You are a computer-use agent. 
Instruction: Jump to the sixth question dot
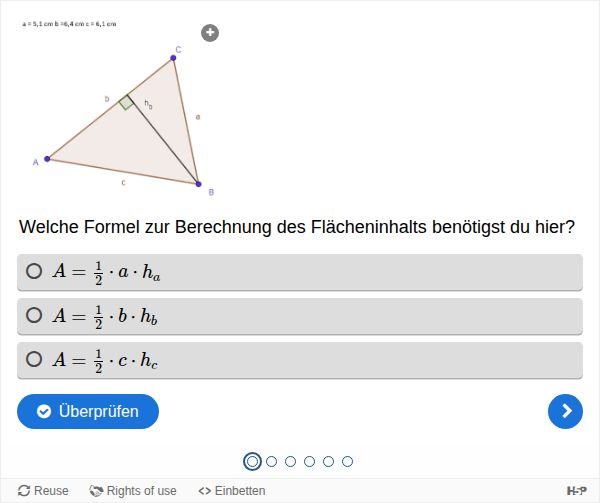347,461
